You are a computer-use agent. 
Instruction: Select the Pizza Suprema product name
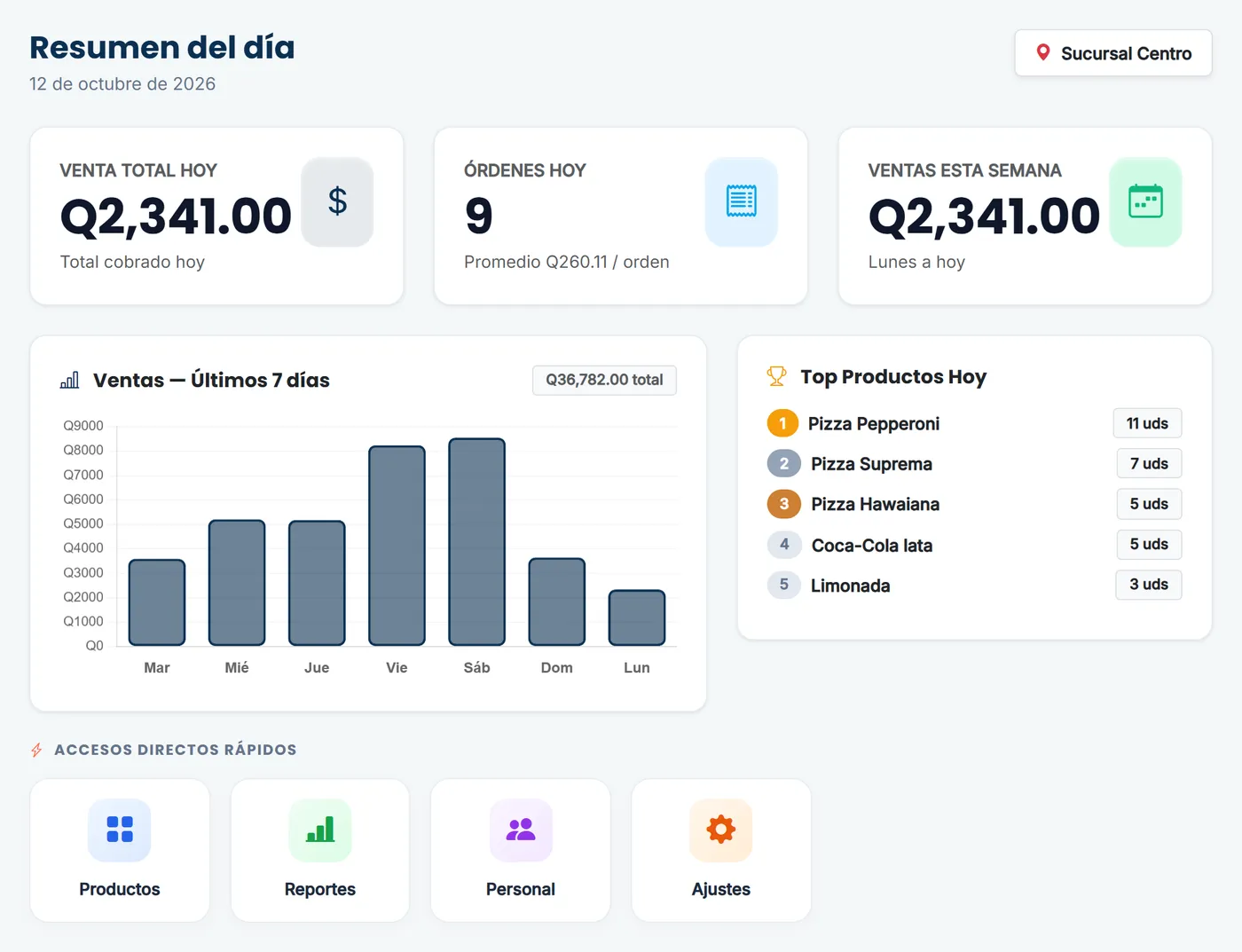(x=871, y=464)
